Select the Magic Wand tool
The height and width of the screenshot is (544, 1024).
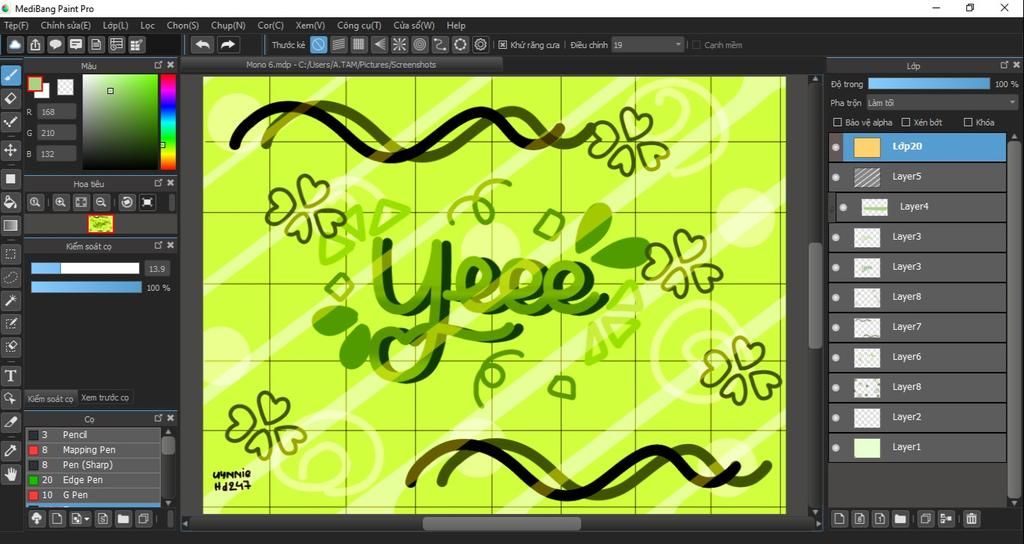tap(10, 300)
